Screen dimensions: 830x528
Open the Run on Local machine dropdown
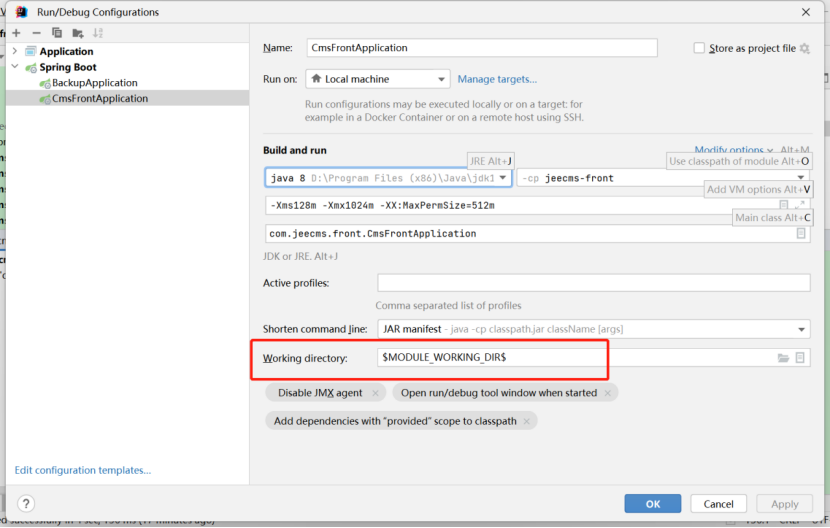point(377,79)
